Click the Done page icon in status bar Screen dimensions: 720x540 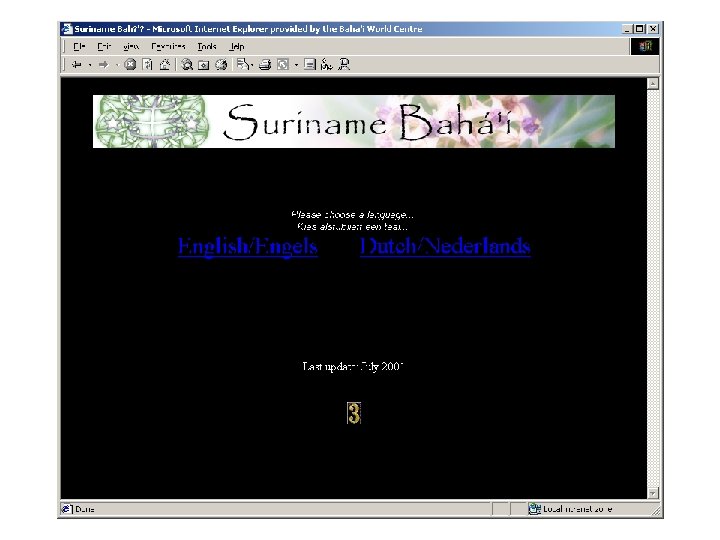point(67,509)
